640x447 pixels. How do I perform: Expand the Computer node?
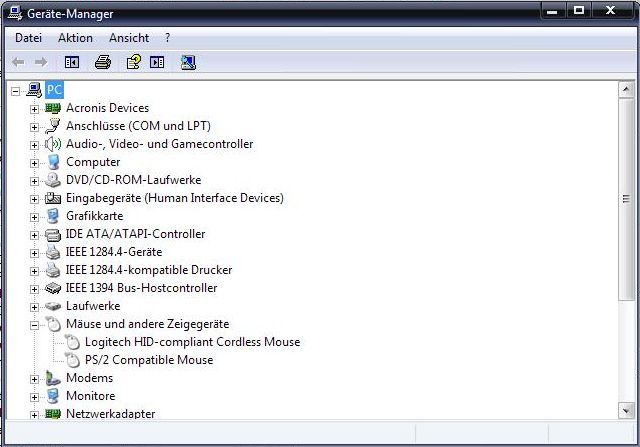tap(34, 163)
